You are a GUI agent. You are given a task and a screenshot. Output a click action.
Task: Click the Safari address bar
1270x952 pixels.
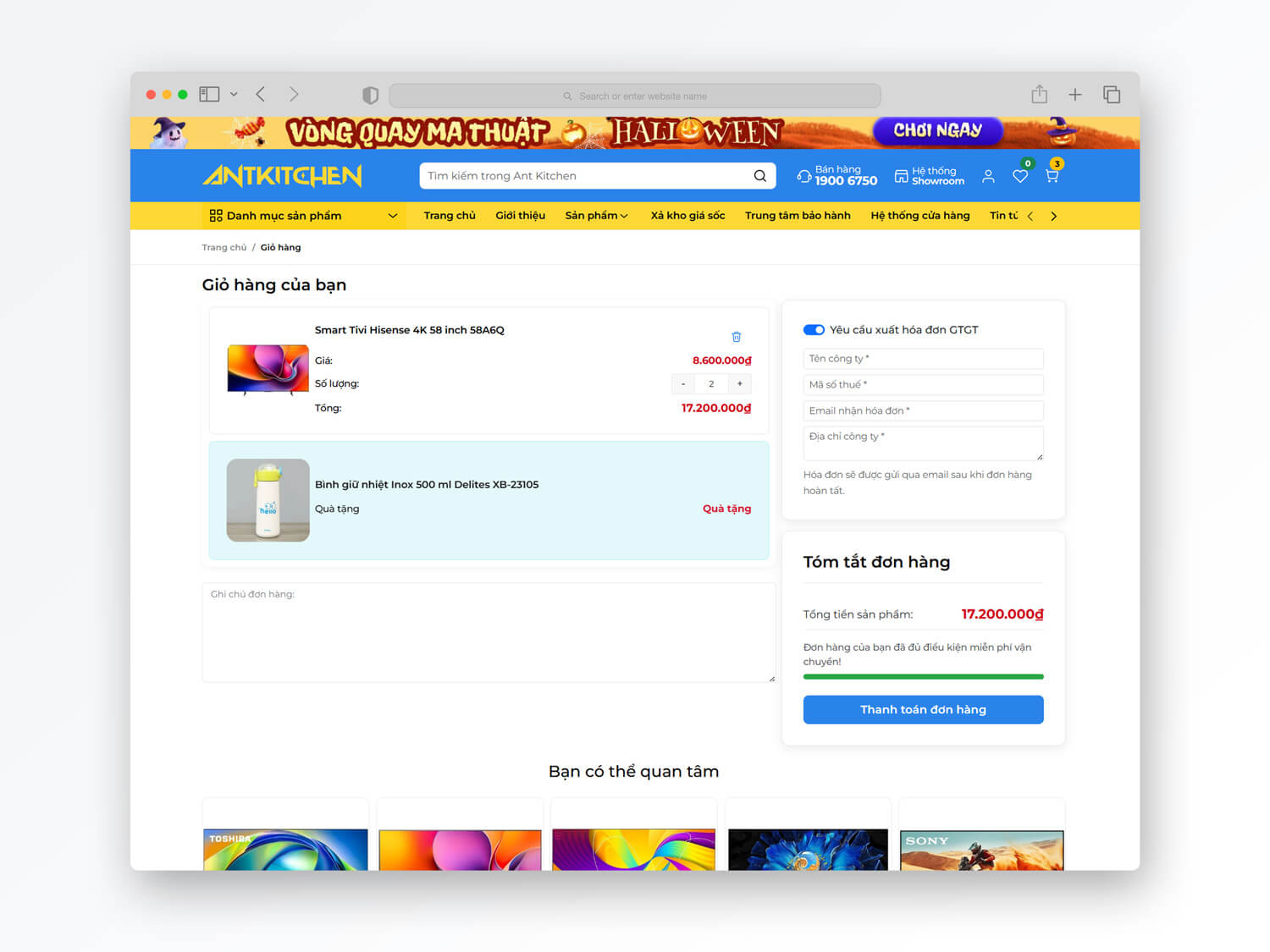pyautogui.click(x=635, y=96)
